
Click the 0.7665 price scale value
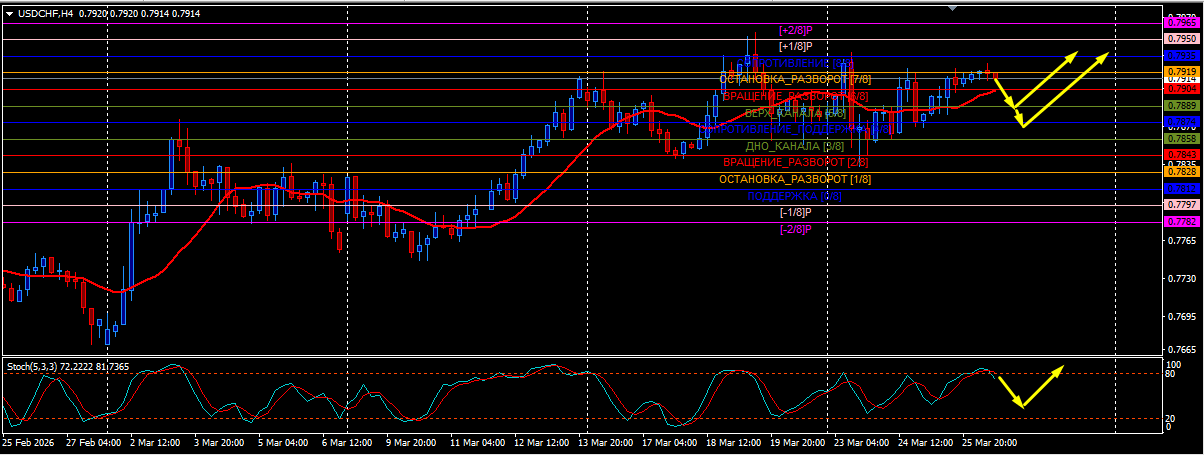(1182, 350)
